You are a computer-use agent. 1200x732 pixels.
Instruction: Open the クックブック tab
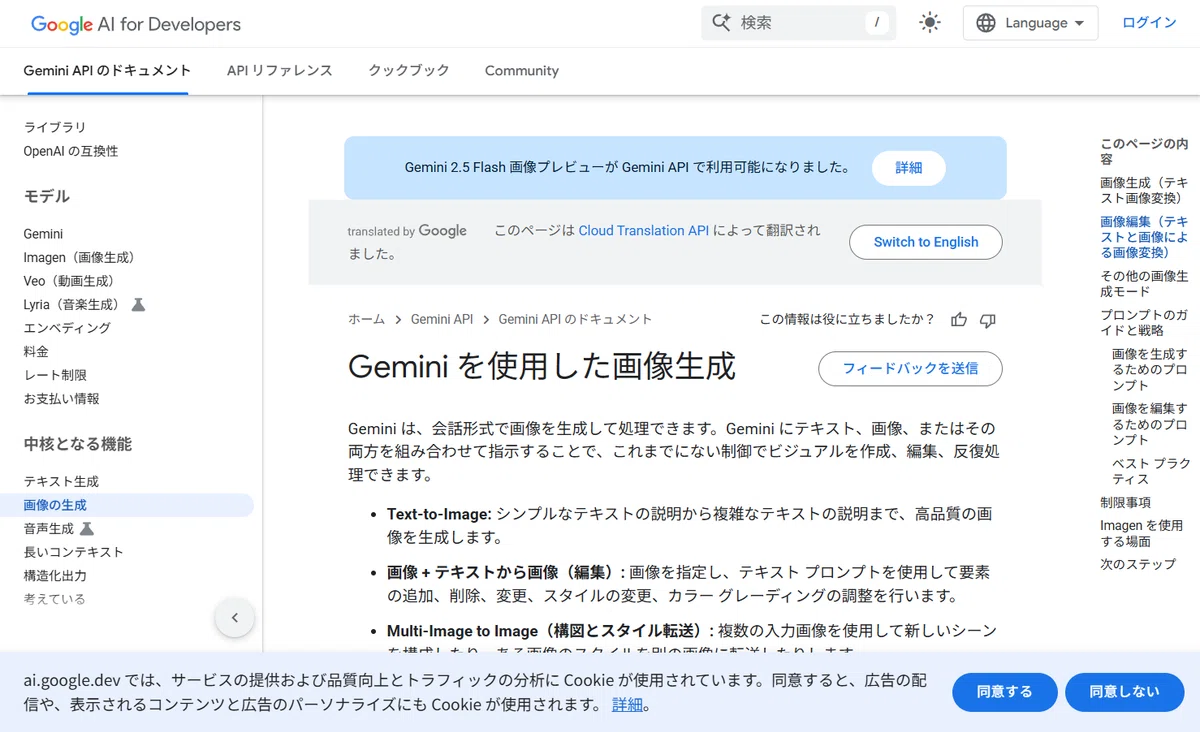(x=409, y=71)
